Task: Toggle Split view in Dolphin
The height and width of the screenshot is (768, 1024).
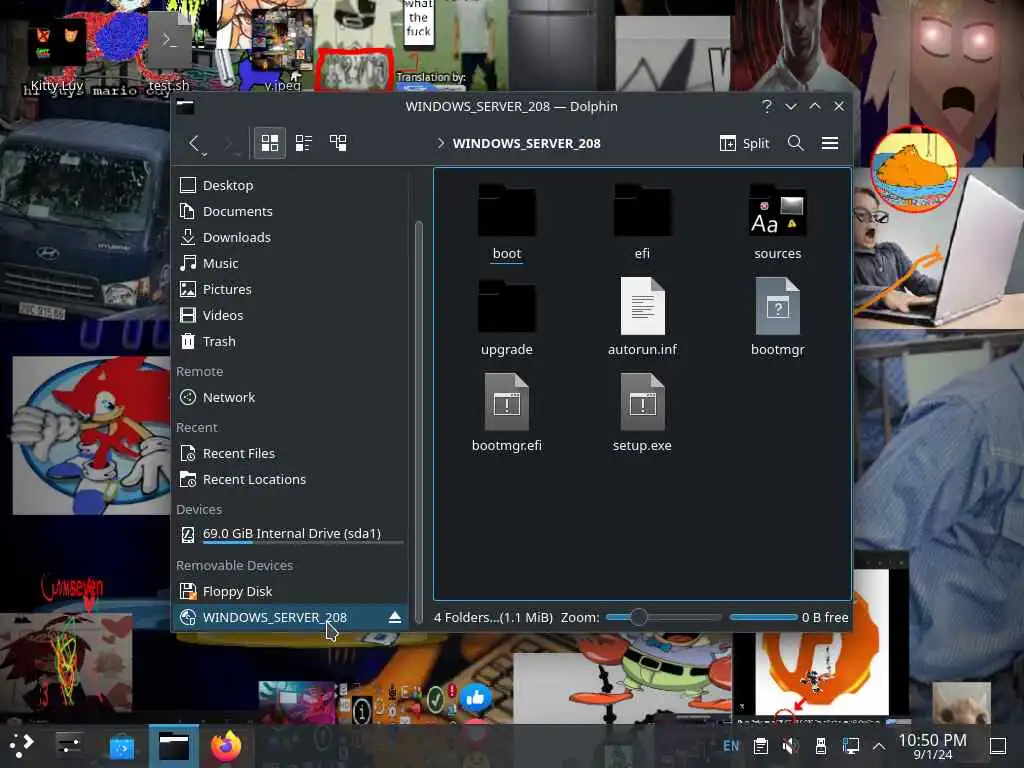Action: [x=744, y=143]
